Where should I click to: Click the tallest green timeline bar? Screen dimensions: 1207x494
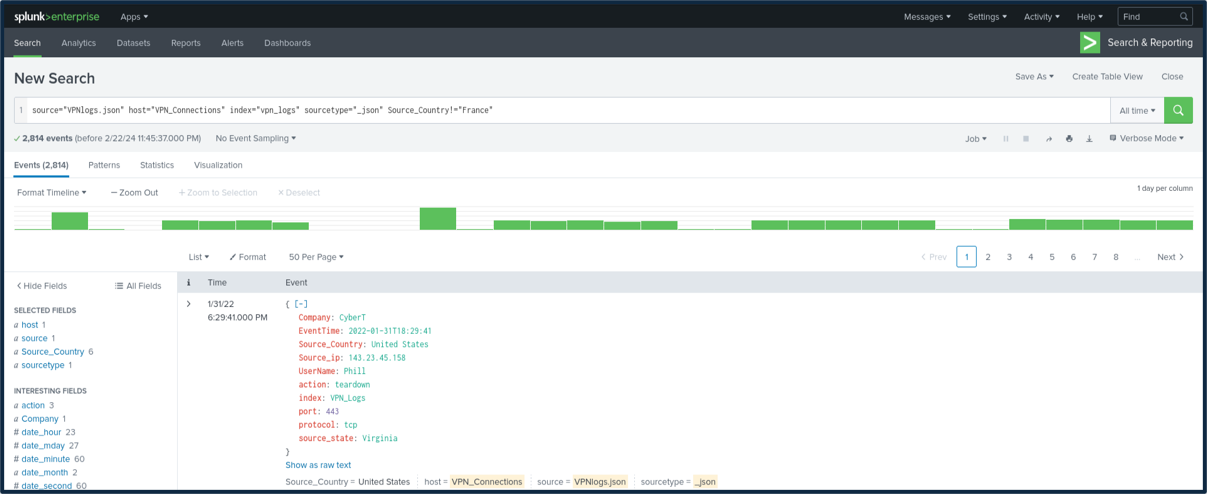[438, 218]
